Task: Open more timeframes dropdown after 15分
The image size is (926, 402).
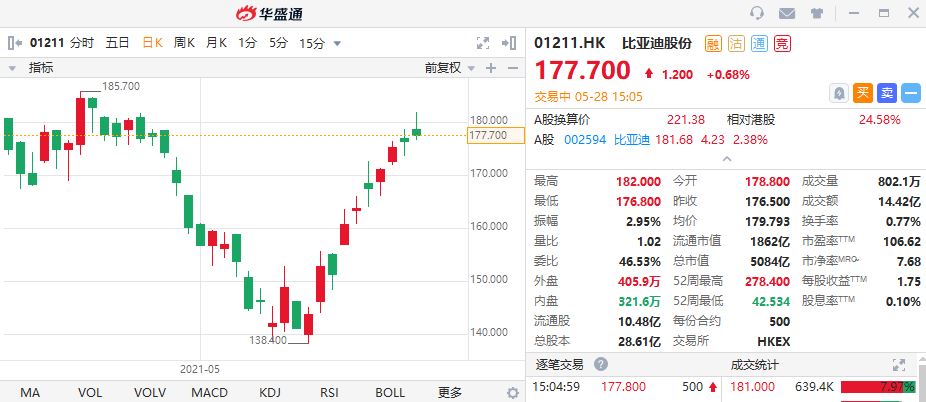Action: (337, 43)
